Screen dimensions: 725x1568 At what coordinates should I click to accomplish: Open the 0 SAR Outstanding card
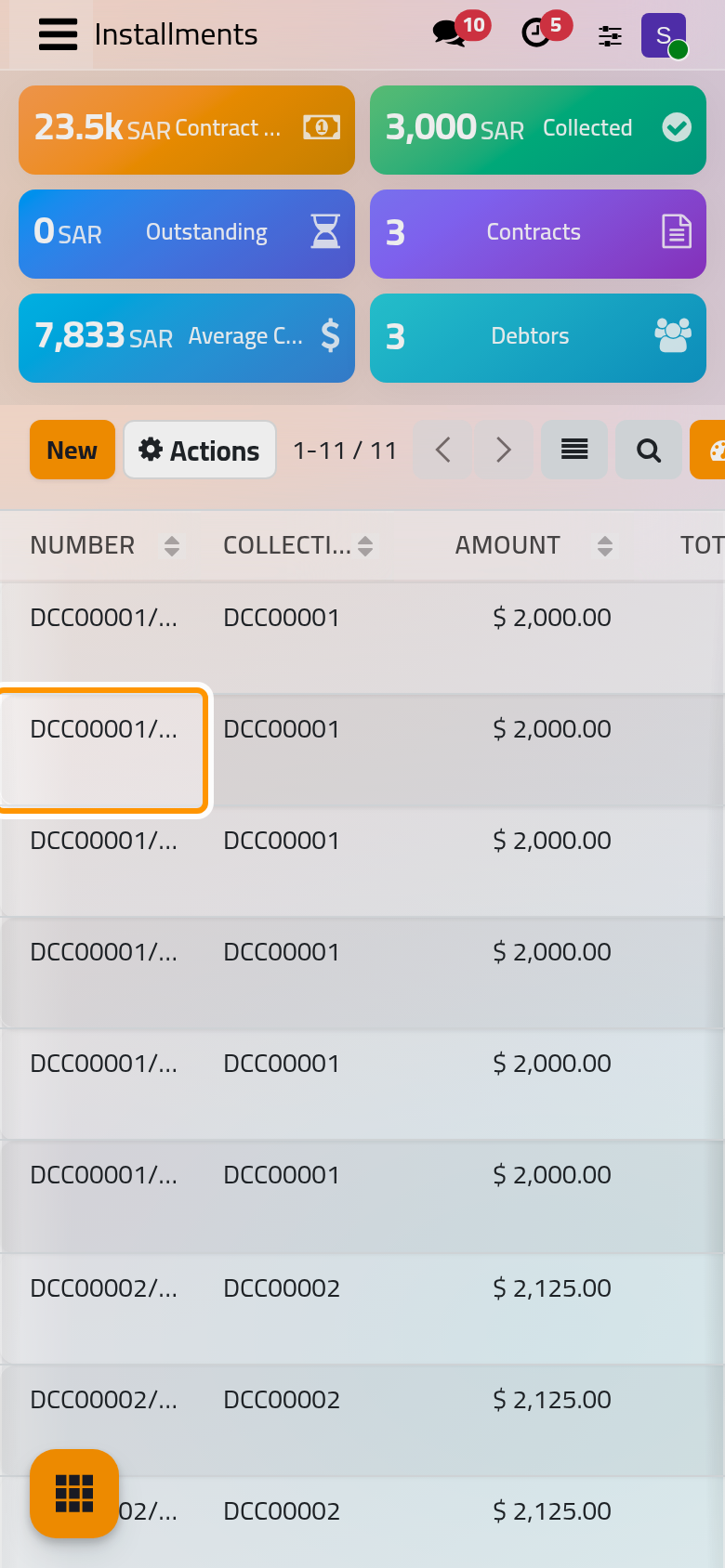click(x=187, y=234)
